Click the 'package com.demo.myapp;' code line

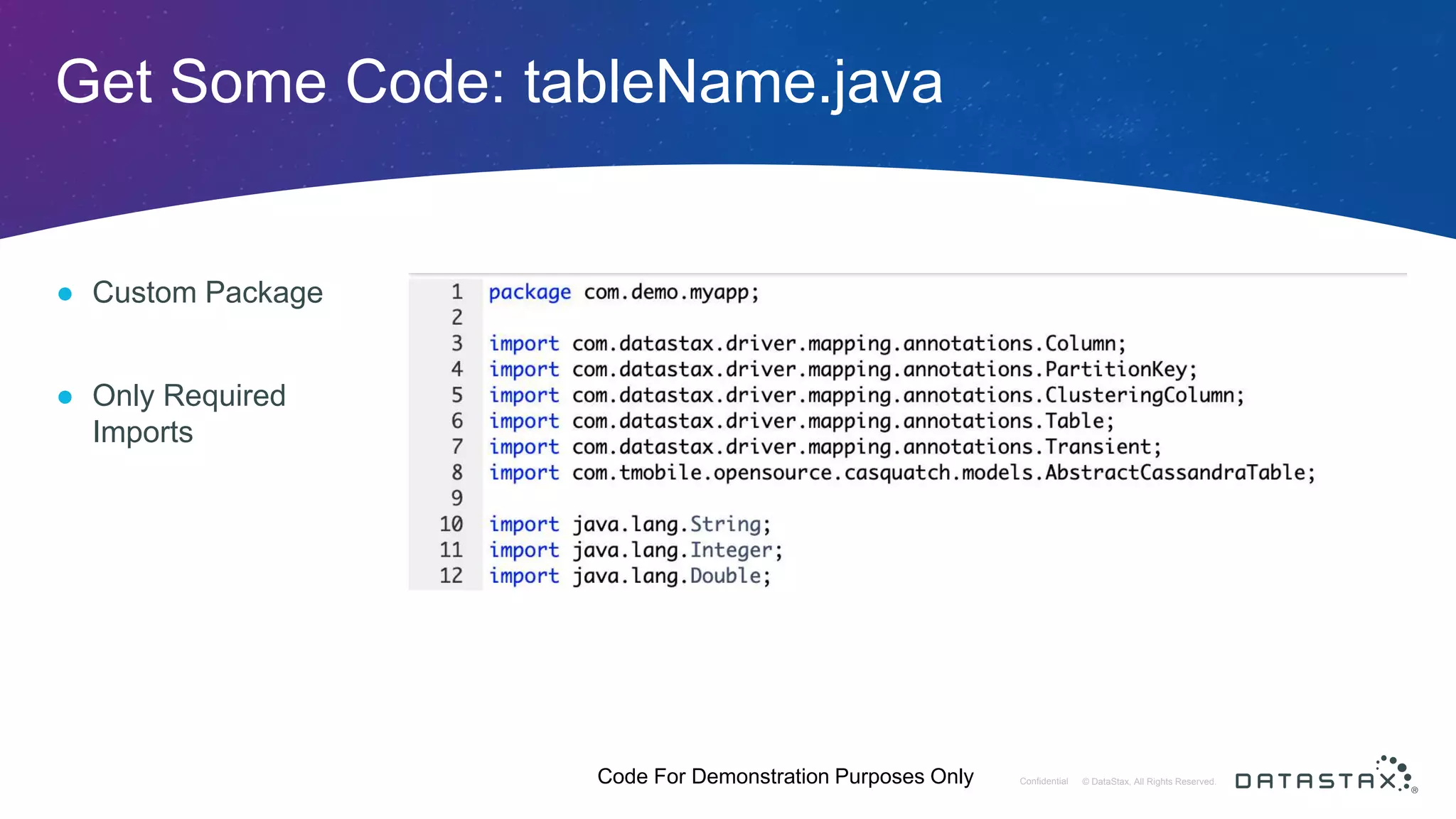[x=624, y=292]
